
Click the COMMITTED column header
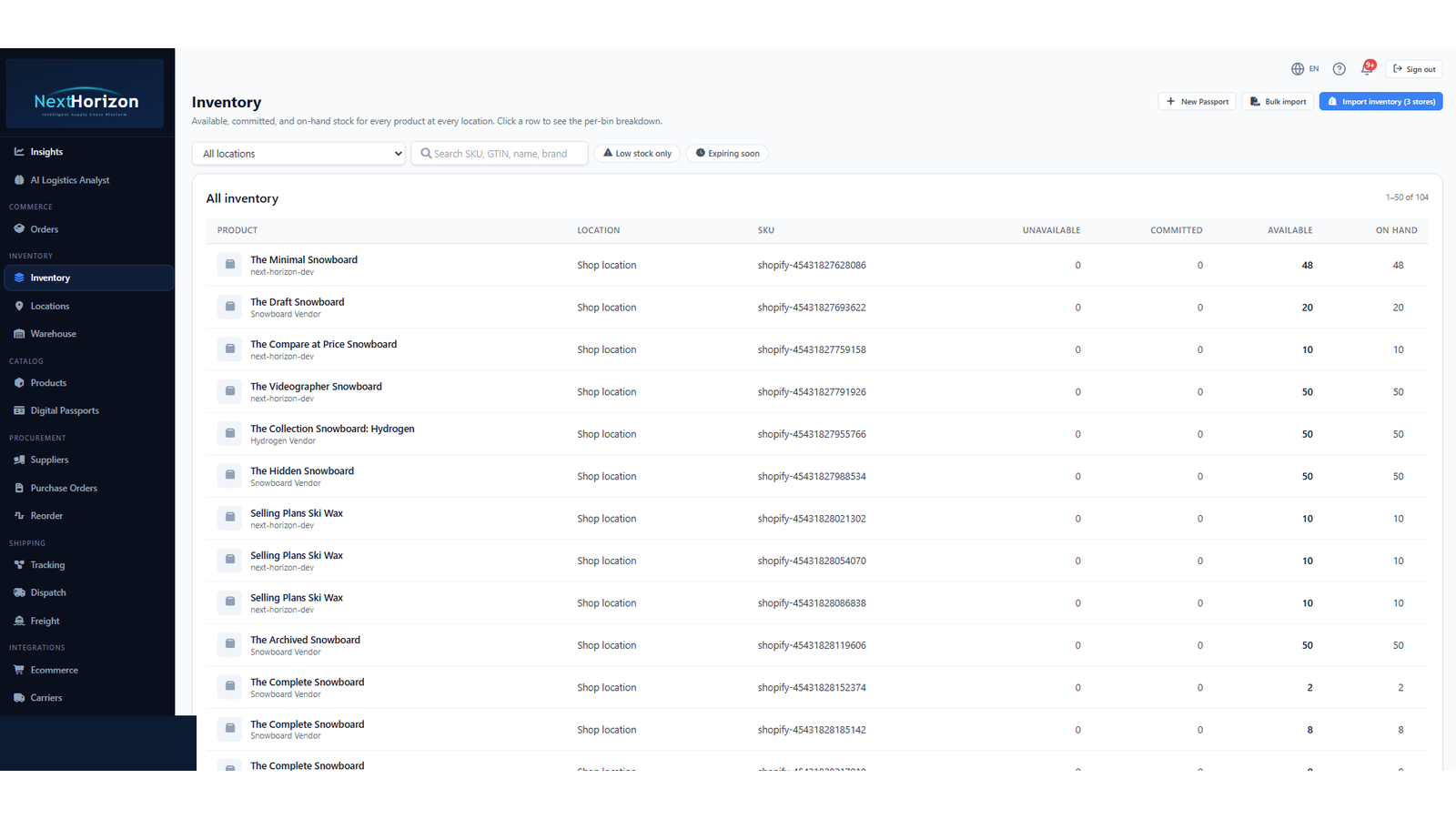(x=1176, y=230)
